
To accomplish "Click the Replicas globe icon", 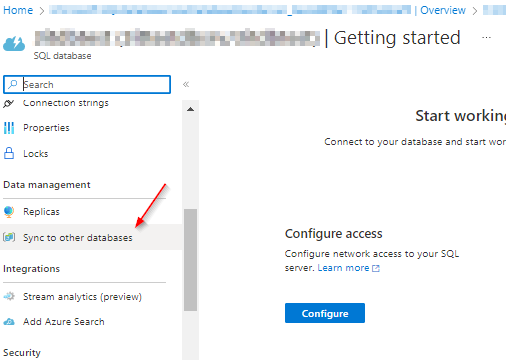I will coord(9,212).
